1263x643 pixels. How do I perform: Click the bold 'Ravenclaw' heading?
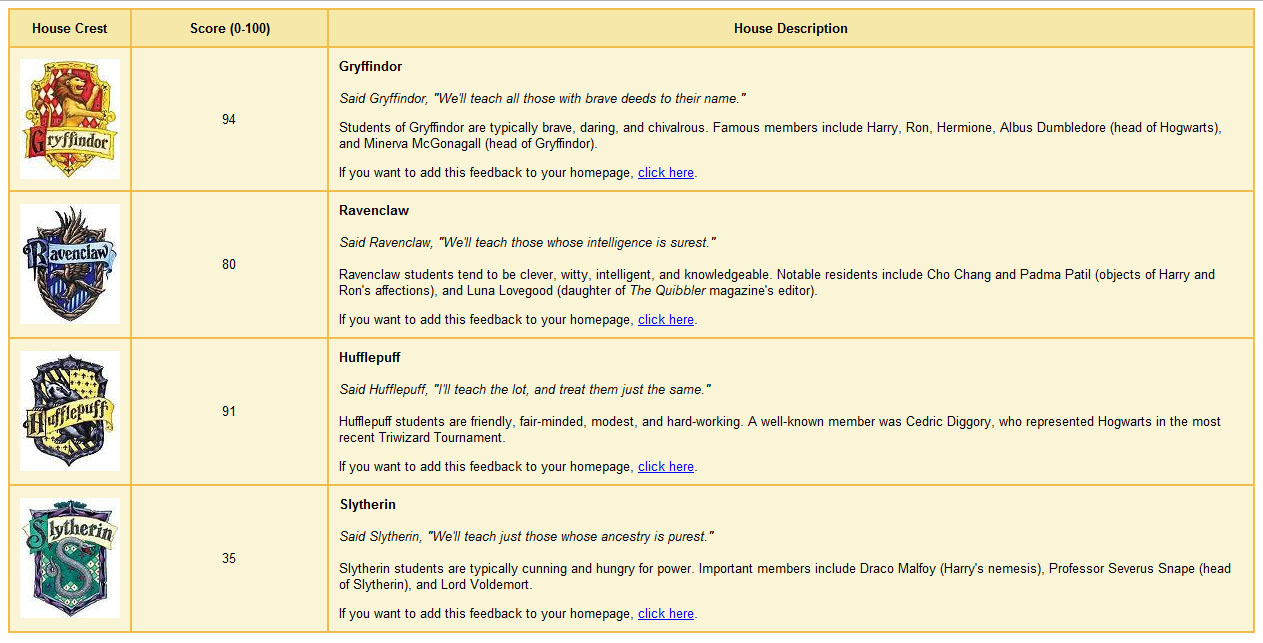(x=374, y=211)
